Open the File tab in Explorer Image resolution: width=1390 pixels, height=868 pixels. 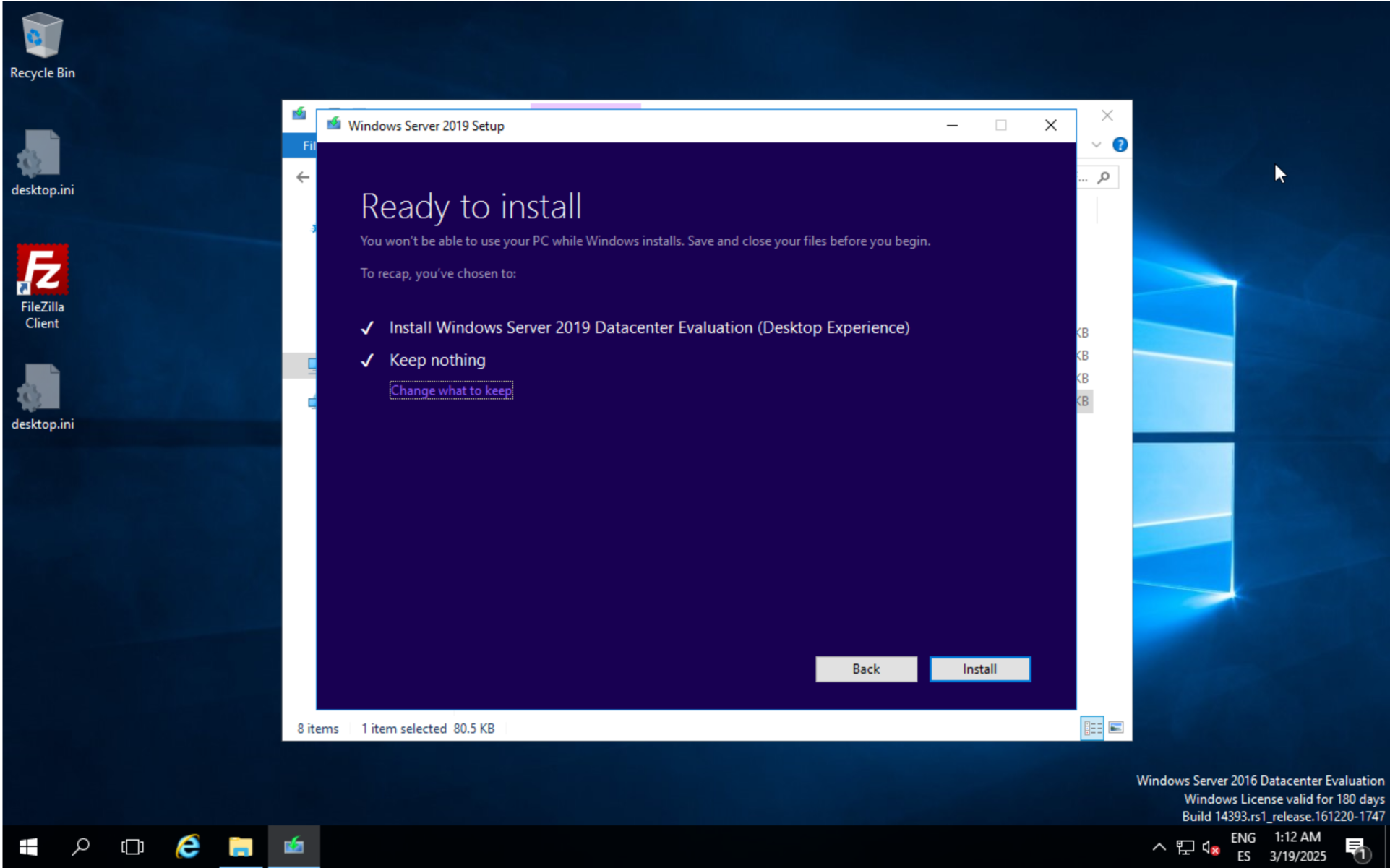tap(308, 145)
